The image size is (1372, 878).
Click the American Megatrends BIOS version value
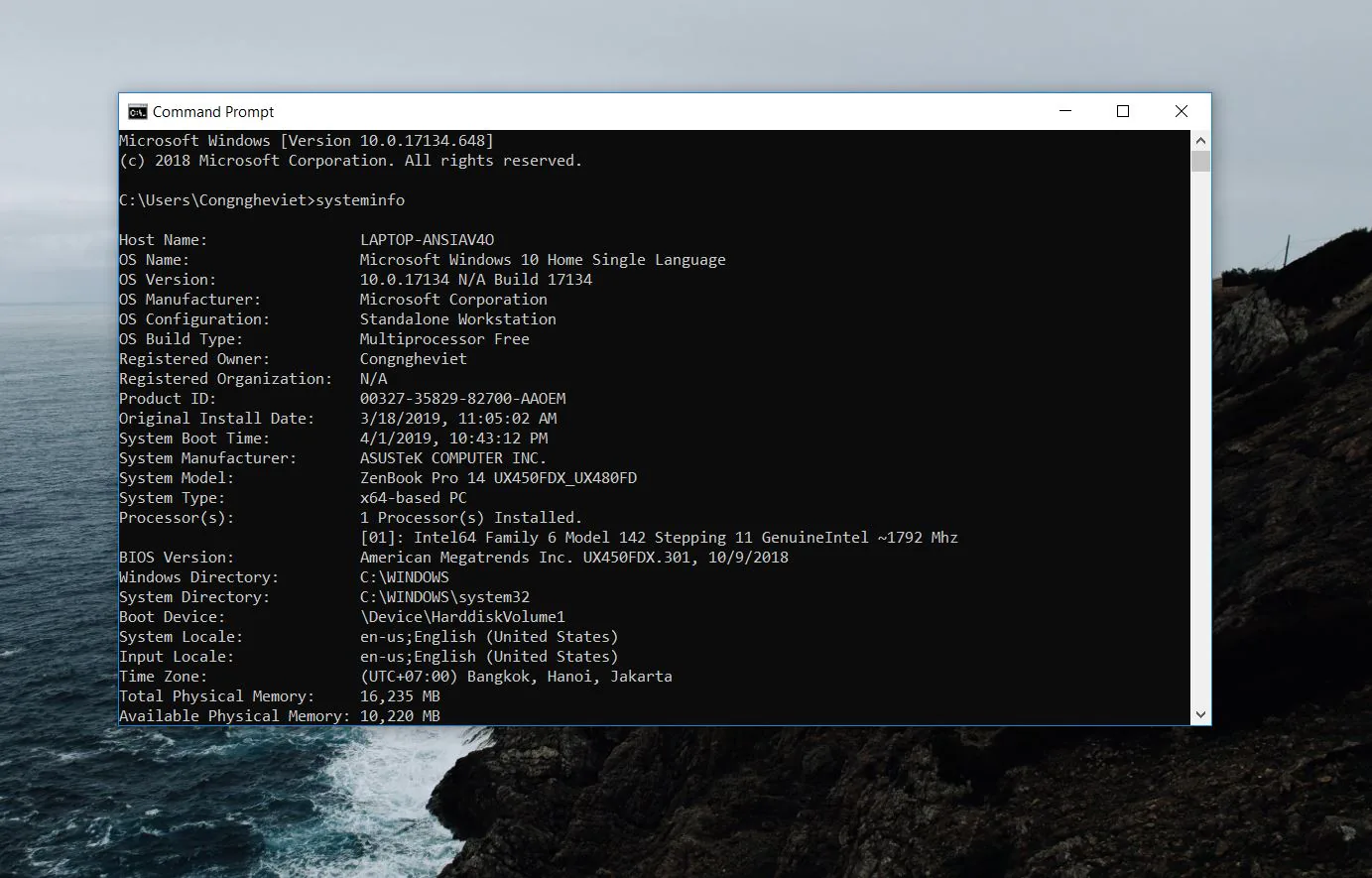(x=574, y=558)
